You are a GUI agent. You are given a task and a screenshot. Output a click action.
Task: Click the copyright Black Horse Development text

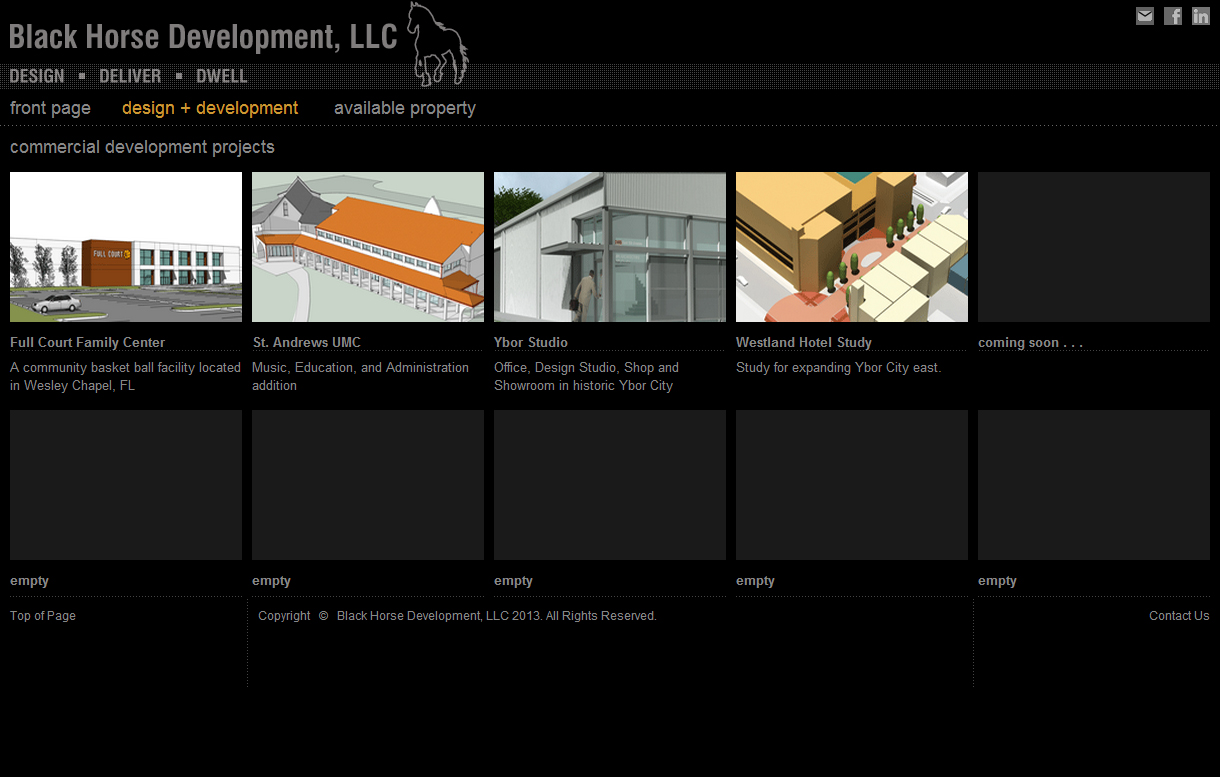pyautogui.click(x=457, y=616)
